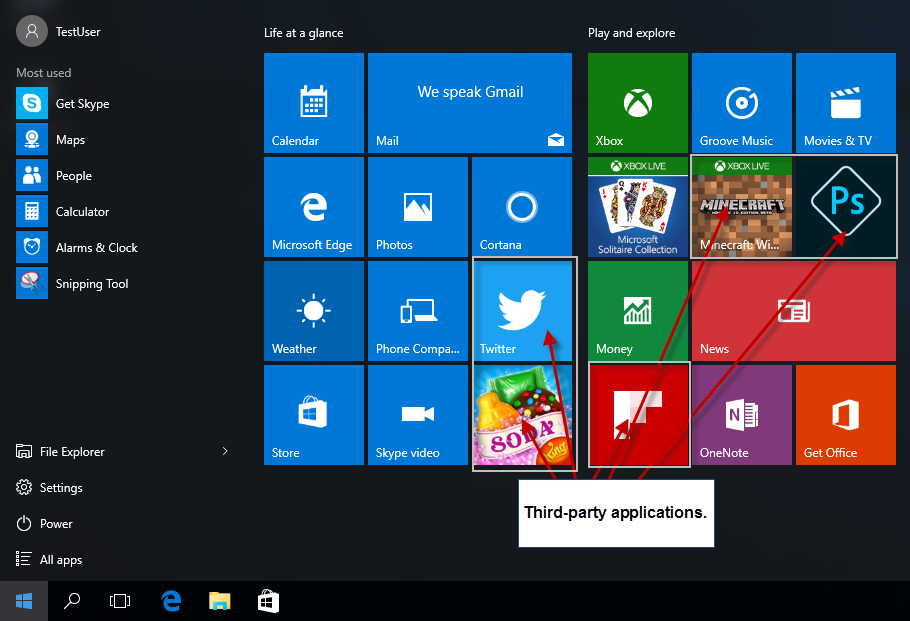The image size is (910, 621).
Task: Open the Calendar tile
Action: click(313, 103)
